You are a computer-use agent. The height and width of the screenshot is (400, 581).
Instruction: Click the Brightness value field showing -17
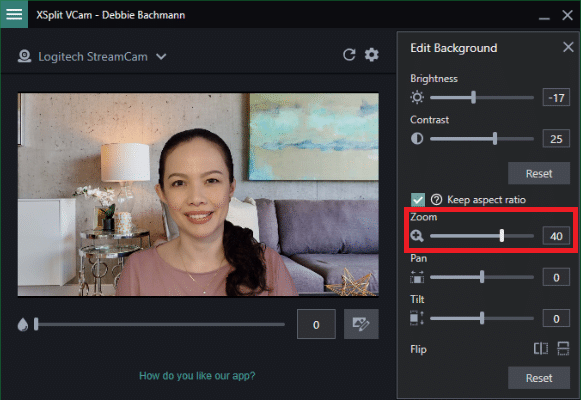556,97
